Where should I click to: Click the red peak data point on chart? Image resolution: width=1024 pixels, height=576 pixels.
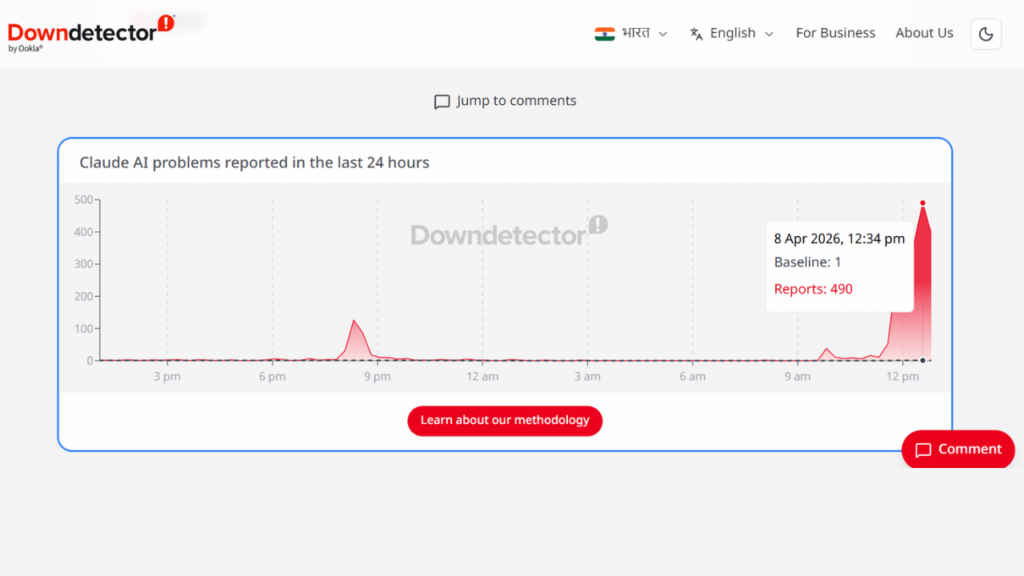pos(922,203)
